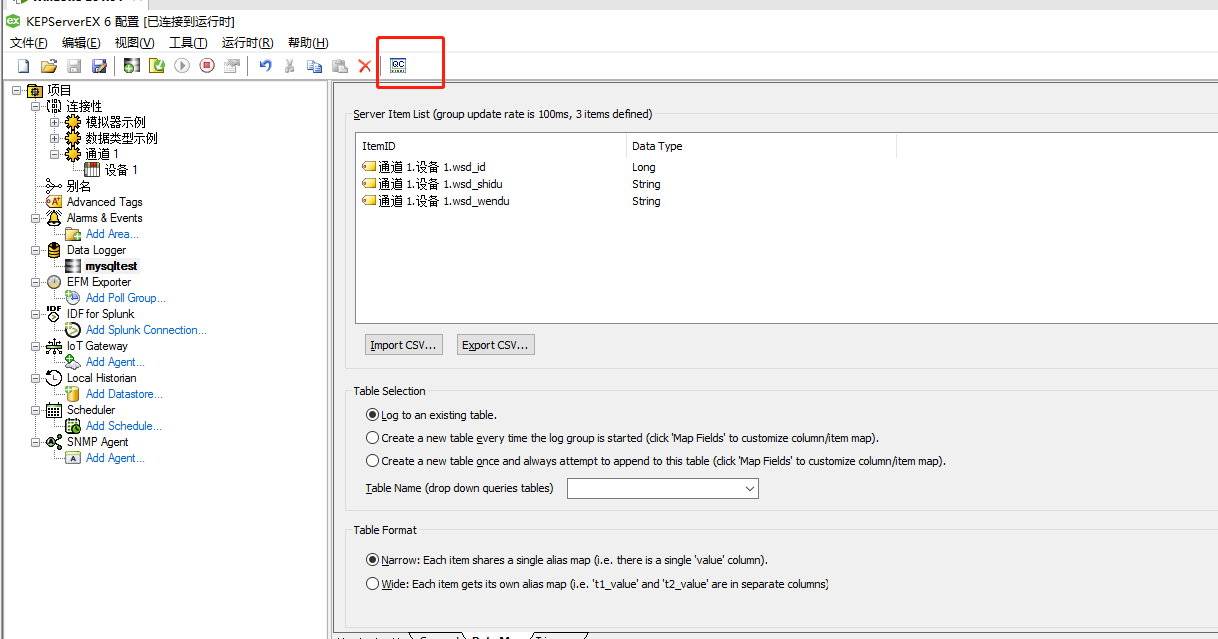The height and width of the screenshot is (639, 1218).
Task: Create a new project
Action: point(22,65)
